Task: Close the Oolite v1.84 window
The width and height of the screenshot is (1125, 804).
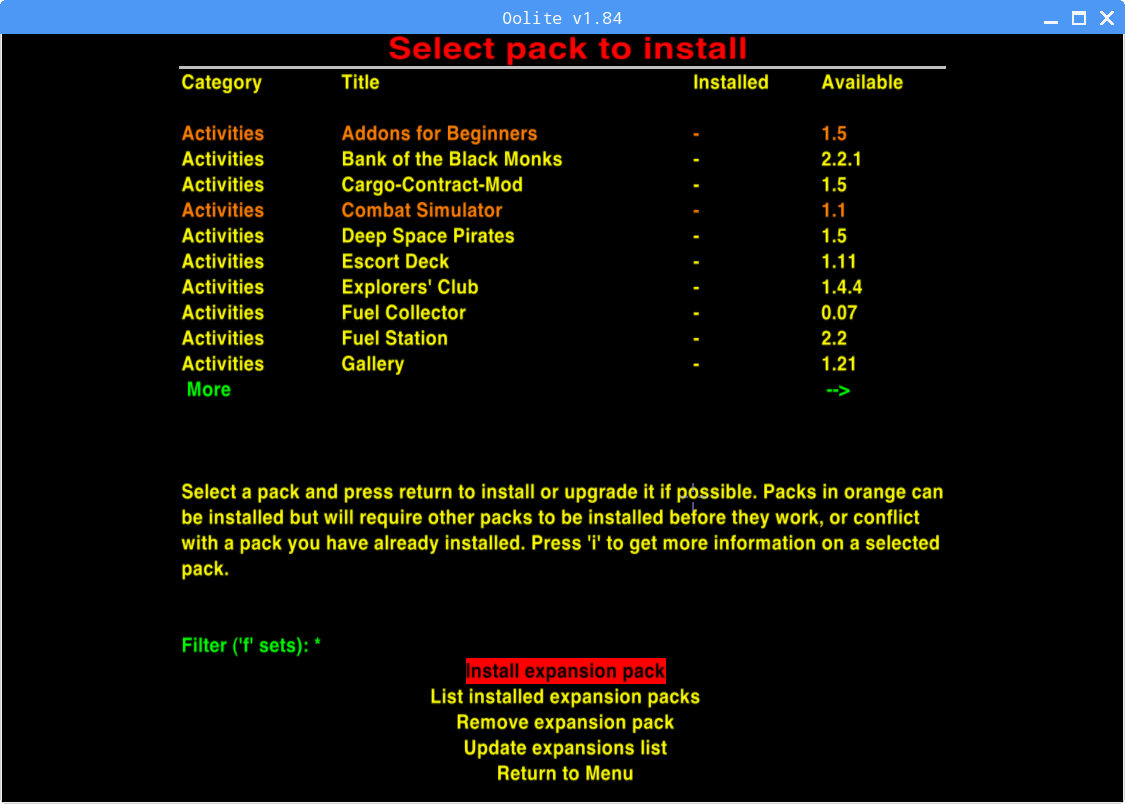Action: tap(1107, 19)
